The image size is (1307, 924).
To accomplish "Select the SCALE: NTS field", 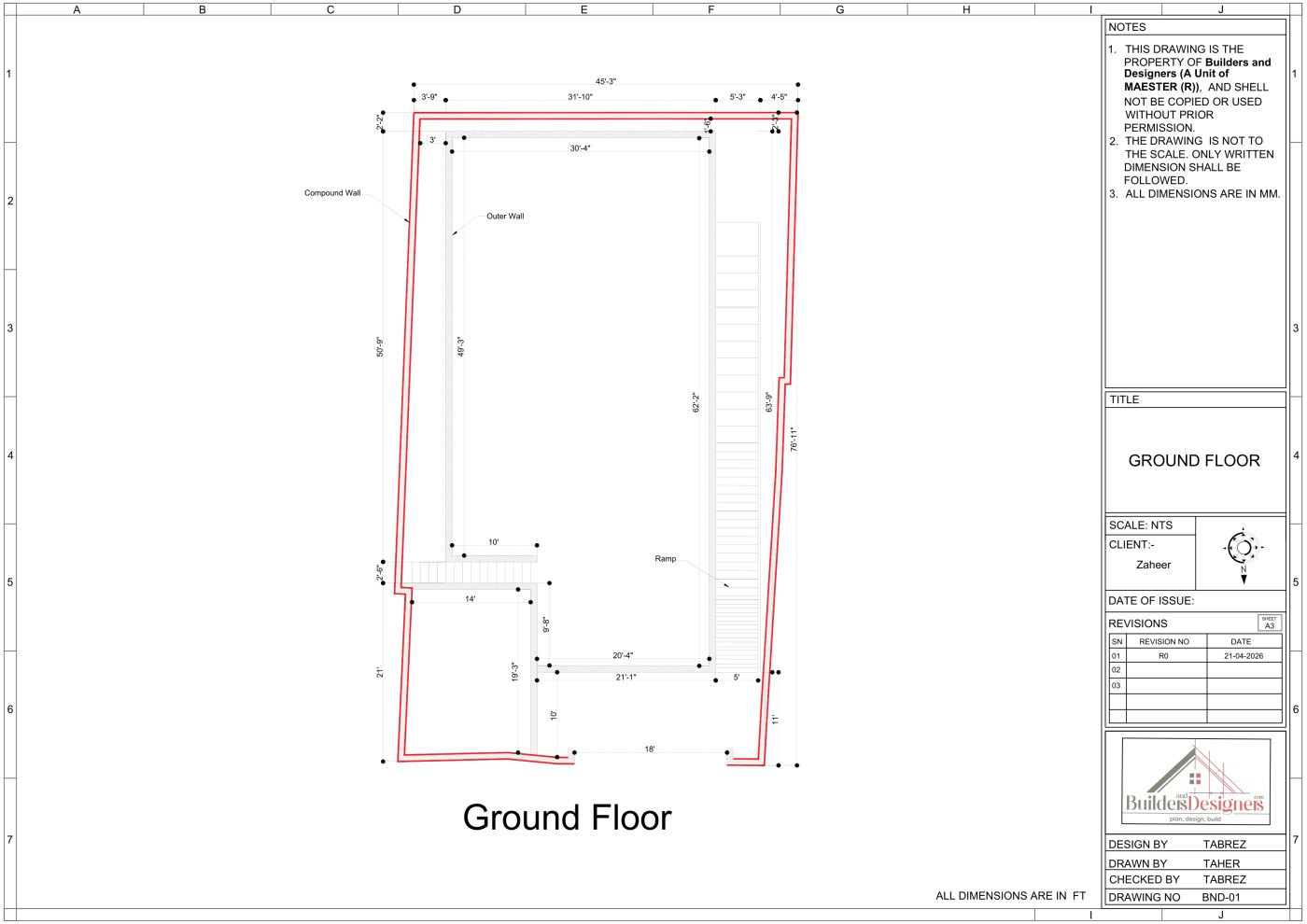I will 1150,525.
